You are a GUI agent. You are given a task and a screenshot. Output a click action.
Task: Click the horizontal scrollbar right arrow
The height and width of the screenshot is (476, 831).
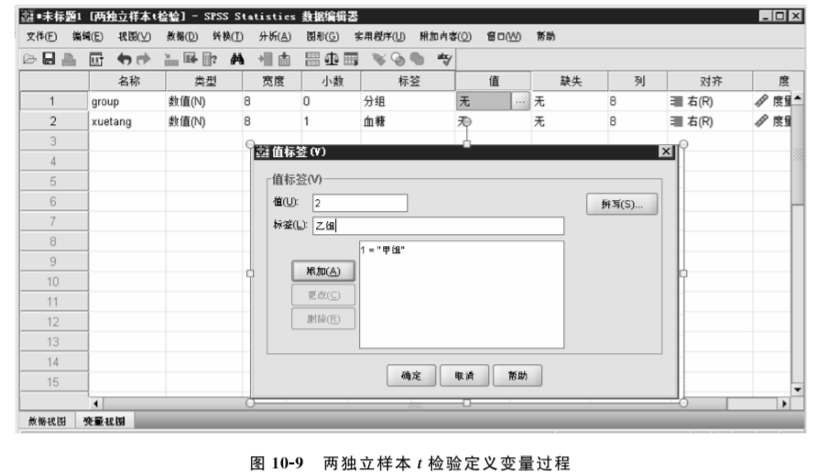coord(785,404)
